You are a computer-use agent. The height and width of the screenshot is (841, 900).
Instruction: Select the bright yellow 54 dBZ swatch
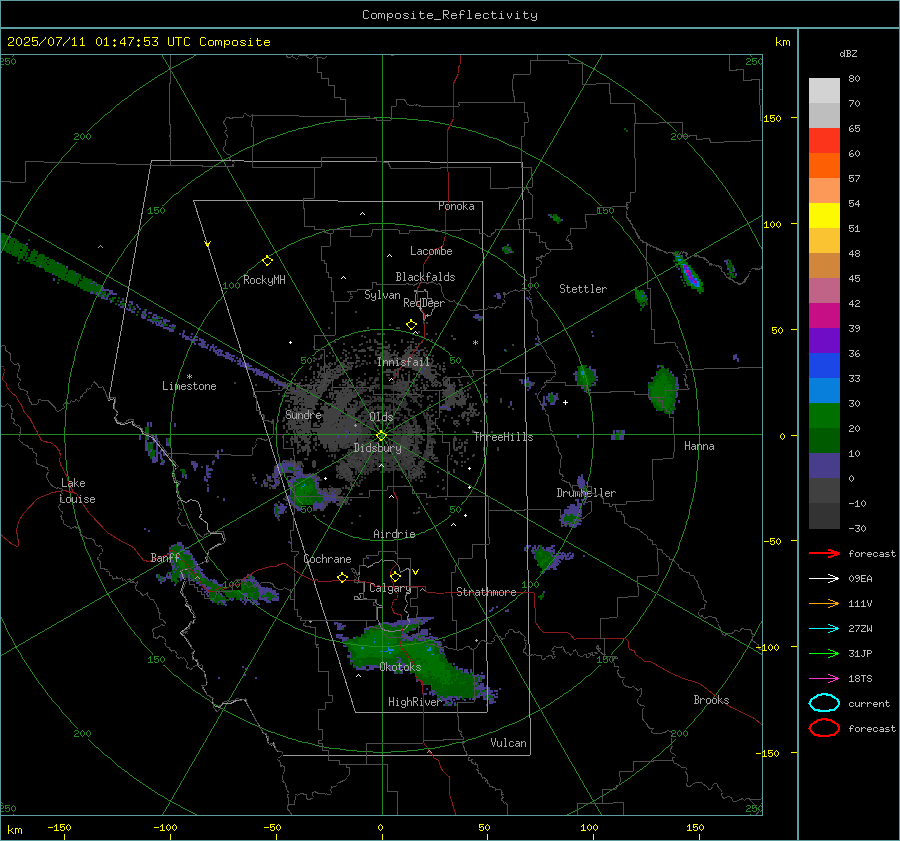tap(824, 215)
